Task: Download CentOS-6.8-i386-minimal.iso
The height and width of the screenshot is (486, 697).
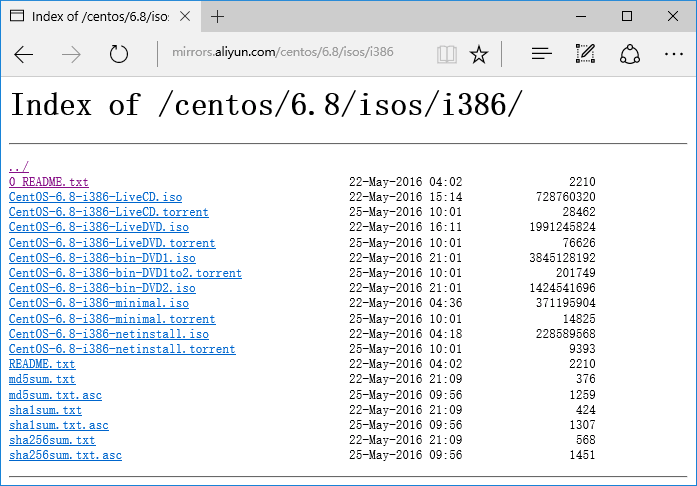Action: 99,303
